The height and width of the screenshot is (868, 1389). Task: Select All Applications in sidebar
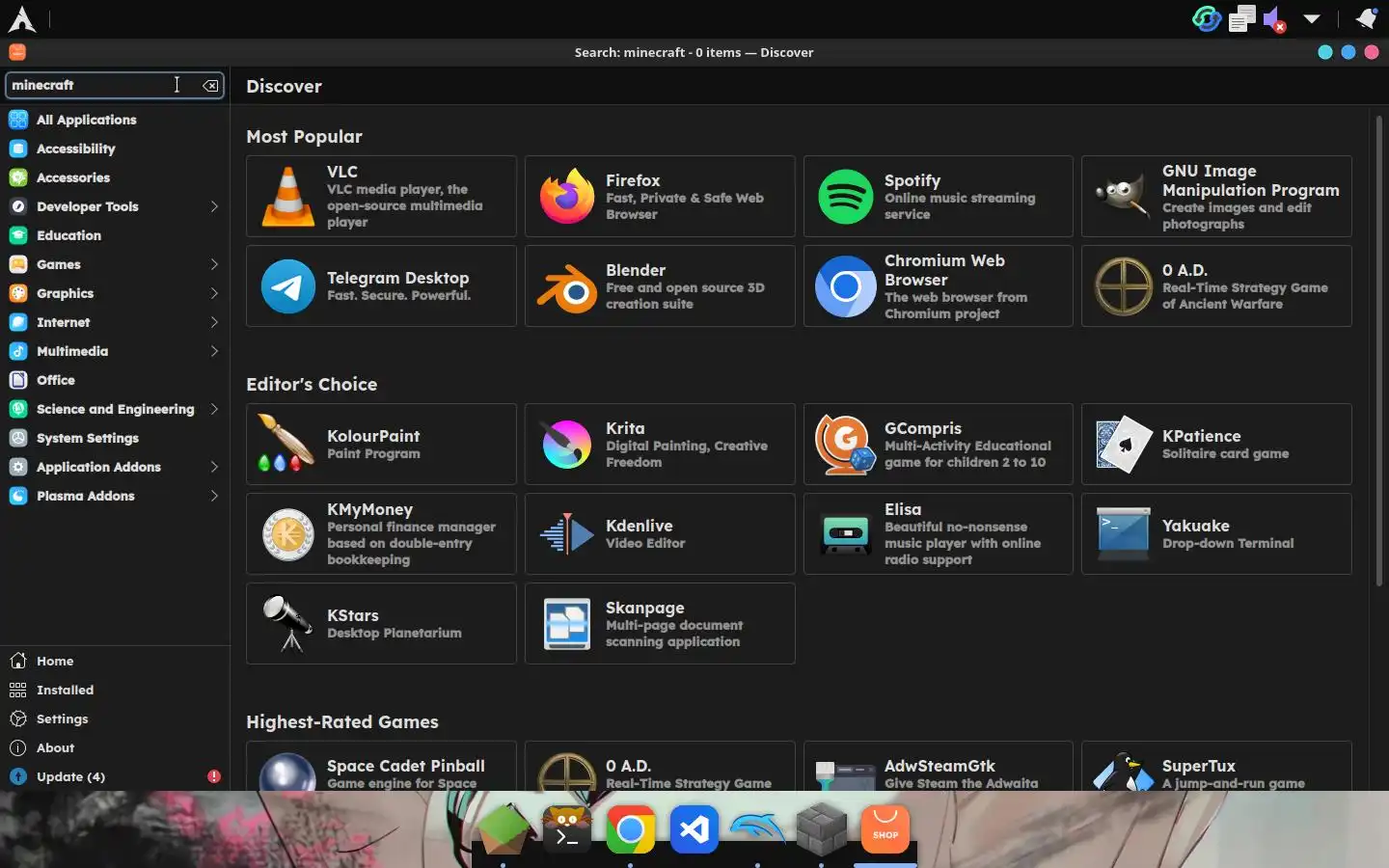click(x=115, y=120)
